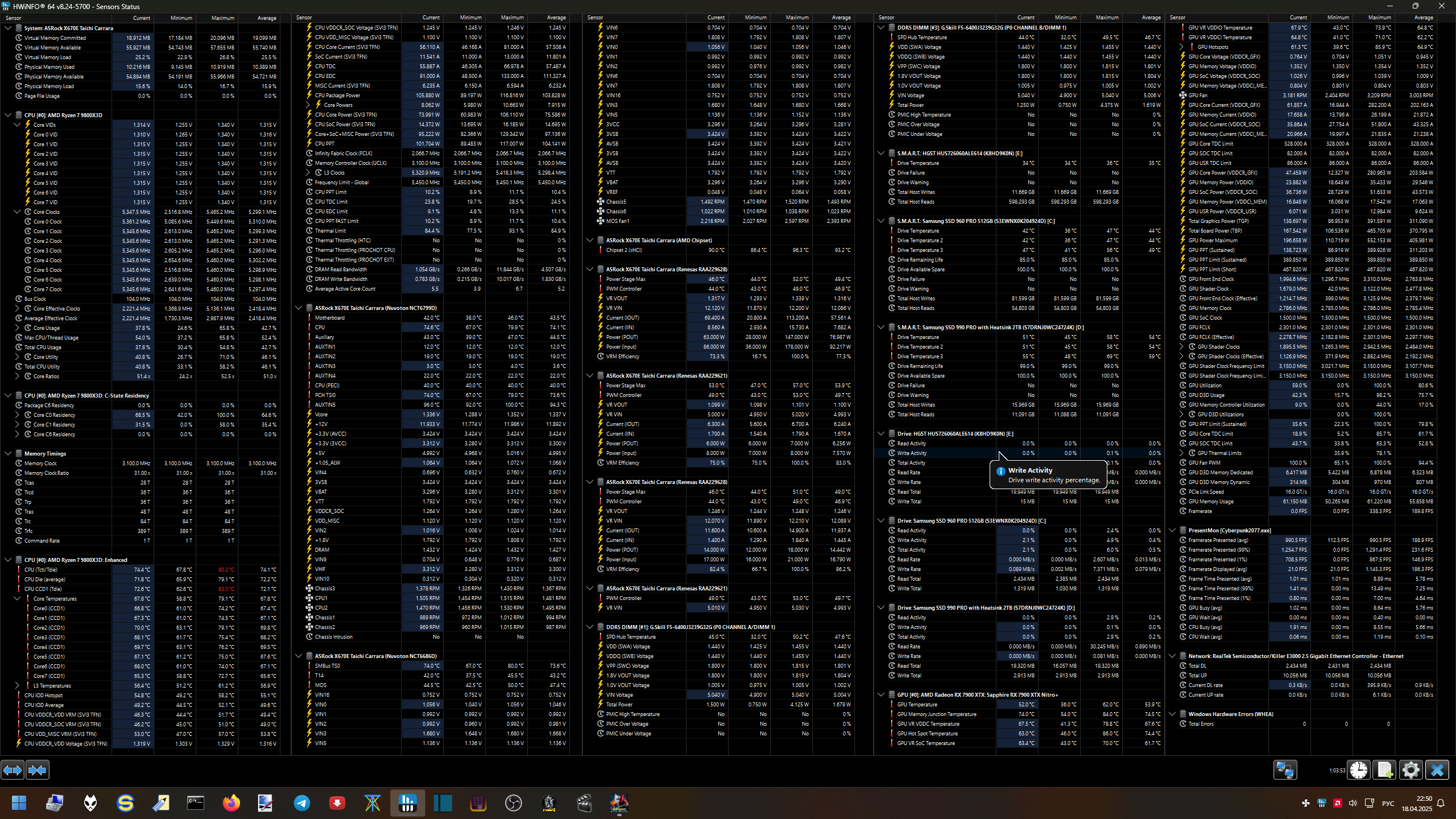Collapse the PresentMon Cyberpunk2077 section
The image size is (1456, 819).
point(1172,531)
